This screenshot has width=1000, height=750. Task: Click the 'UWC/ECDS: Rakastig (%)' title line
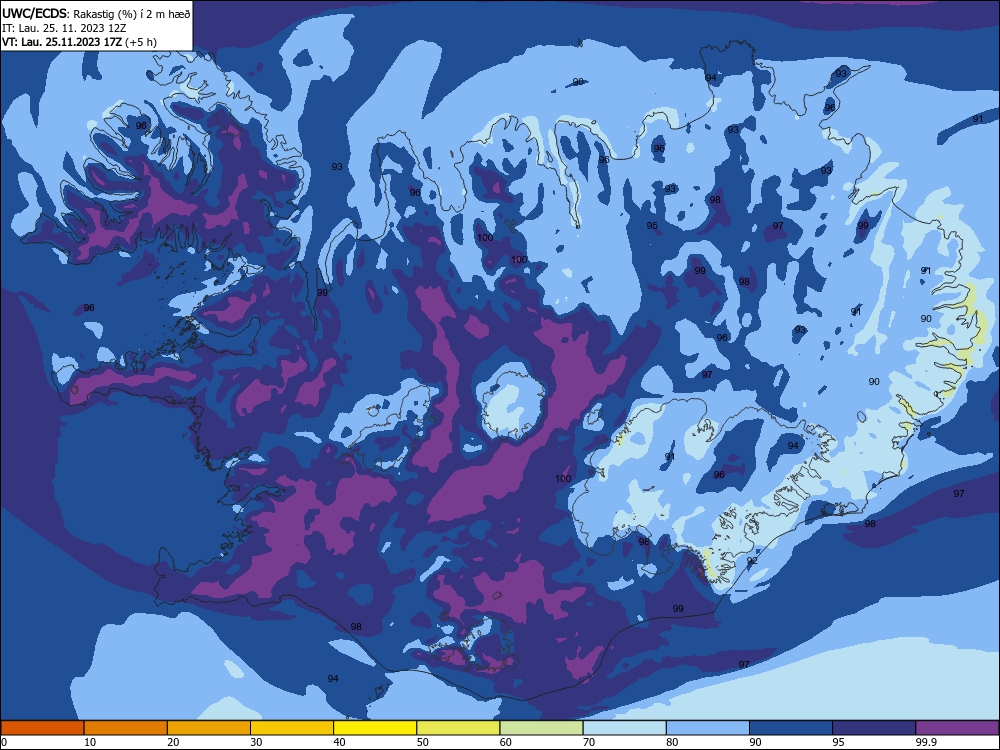pyautogui.click(x=96, y=13)
